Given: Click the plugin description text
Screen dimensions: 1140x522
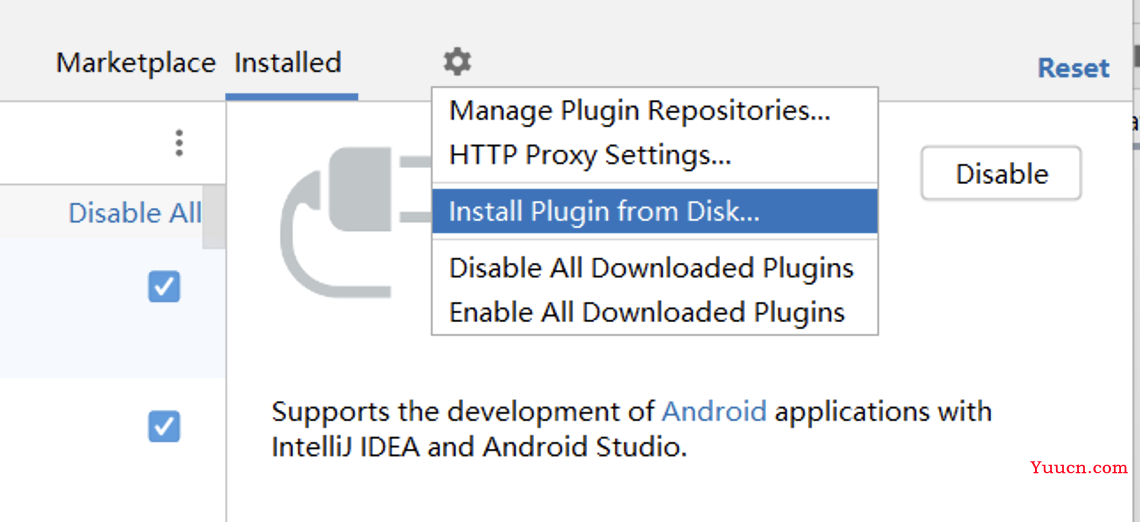Looking at the screenshot, I should pyautogui.click(x=631, y=430).
